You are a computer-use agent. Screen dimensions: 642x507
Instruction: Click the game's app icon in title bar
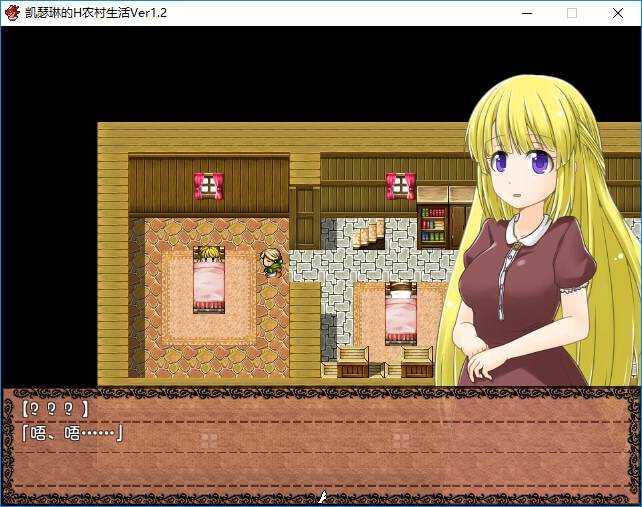(12, 12)
